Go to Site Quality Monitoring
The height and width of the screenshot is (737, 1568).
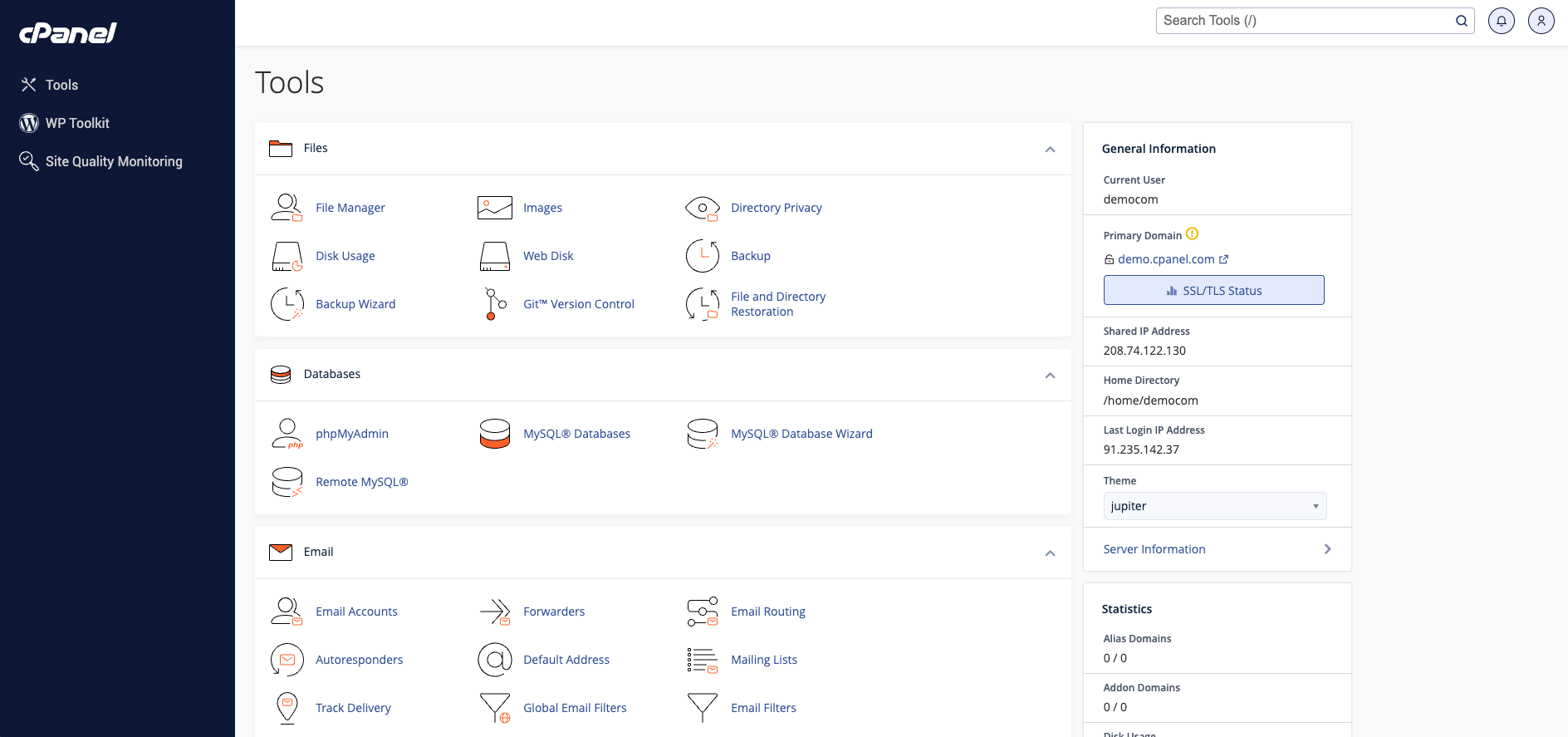pyautogui.click(x=114, y=161)
